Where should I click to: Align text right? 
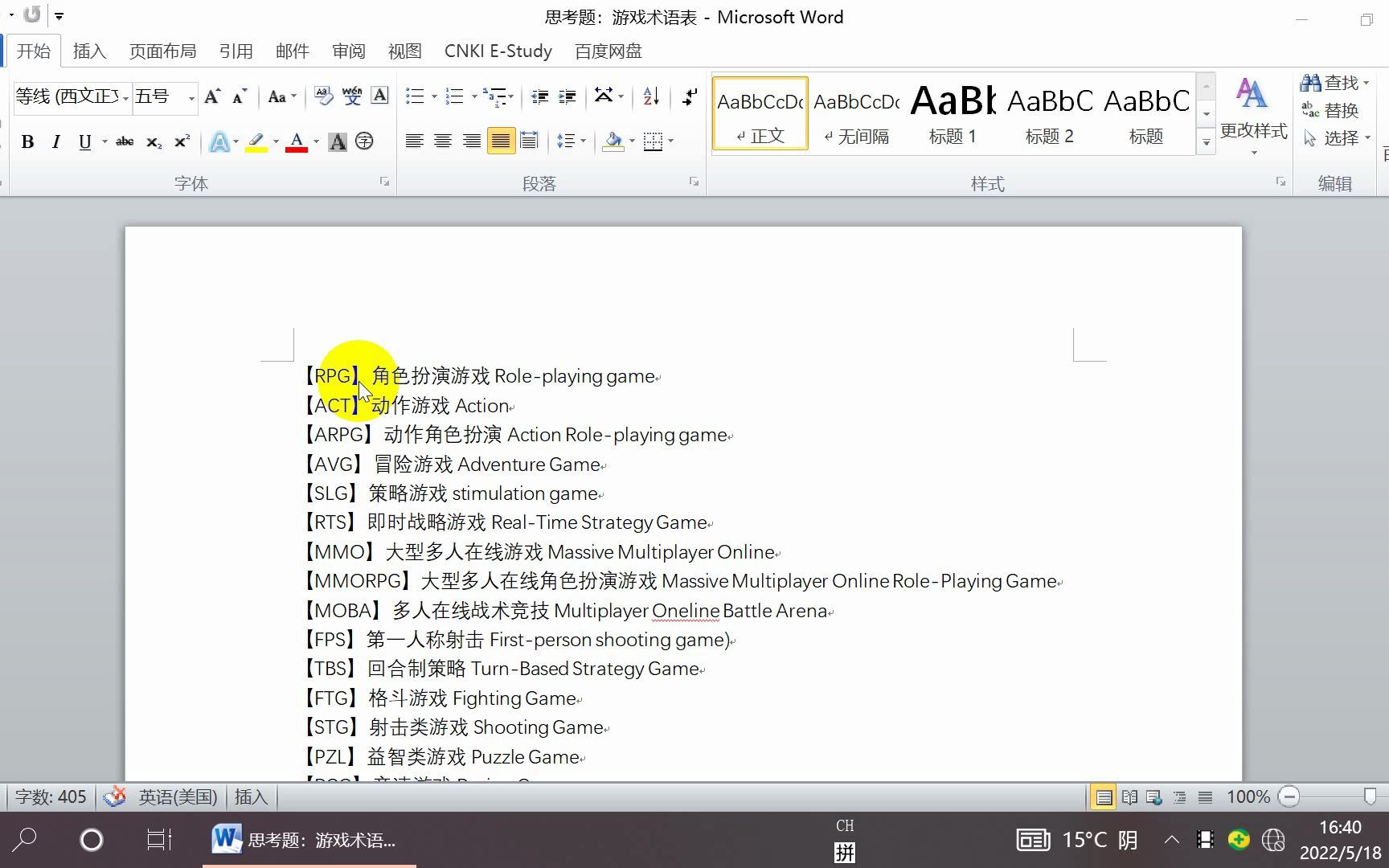click(x=472, y=142)
